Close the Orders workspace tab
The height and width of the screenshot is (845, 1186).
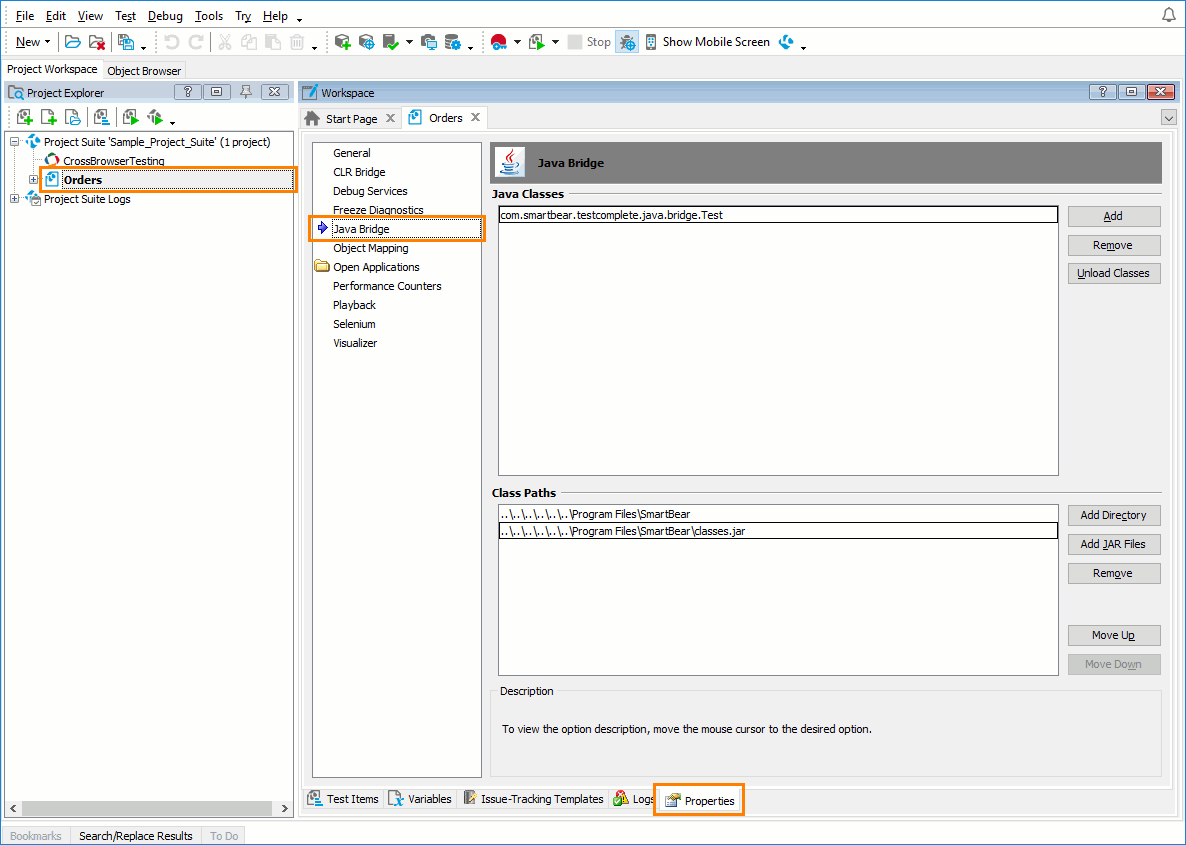pos(476,117)
